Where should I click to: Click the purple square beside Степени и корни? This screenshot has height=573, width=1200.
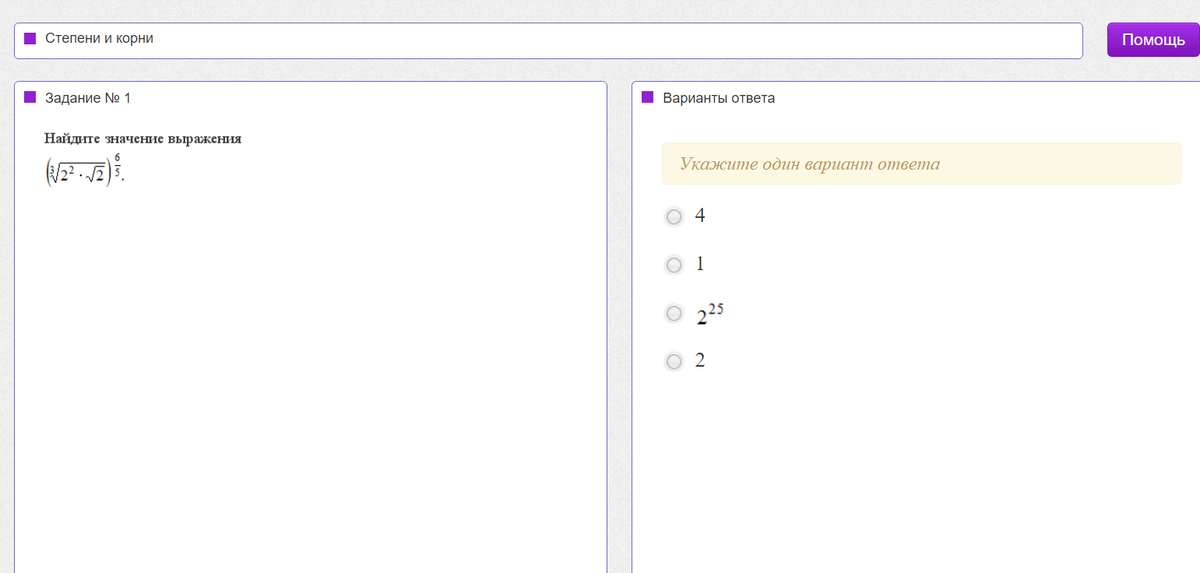30,38
